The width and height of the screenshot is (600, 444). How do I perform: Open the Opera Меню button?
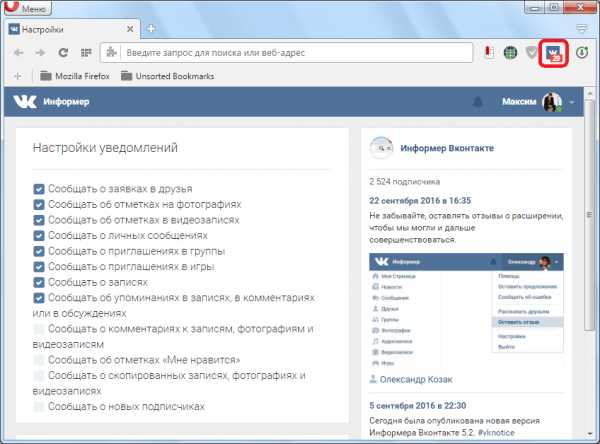tap(28, 8)
